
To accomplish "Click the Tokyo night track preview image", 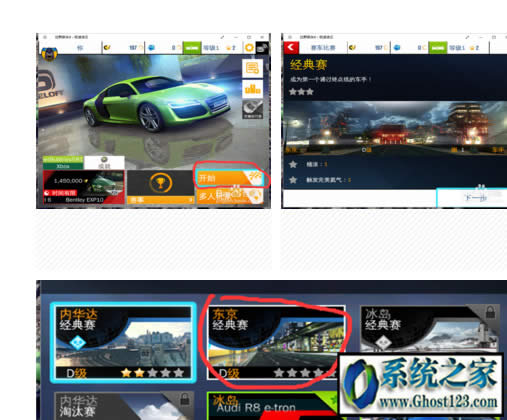I will (395, 127).
